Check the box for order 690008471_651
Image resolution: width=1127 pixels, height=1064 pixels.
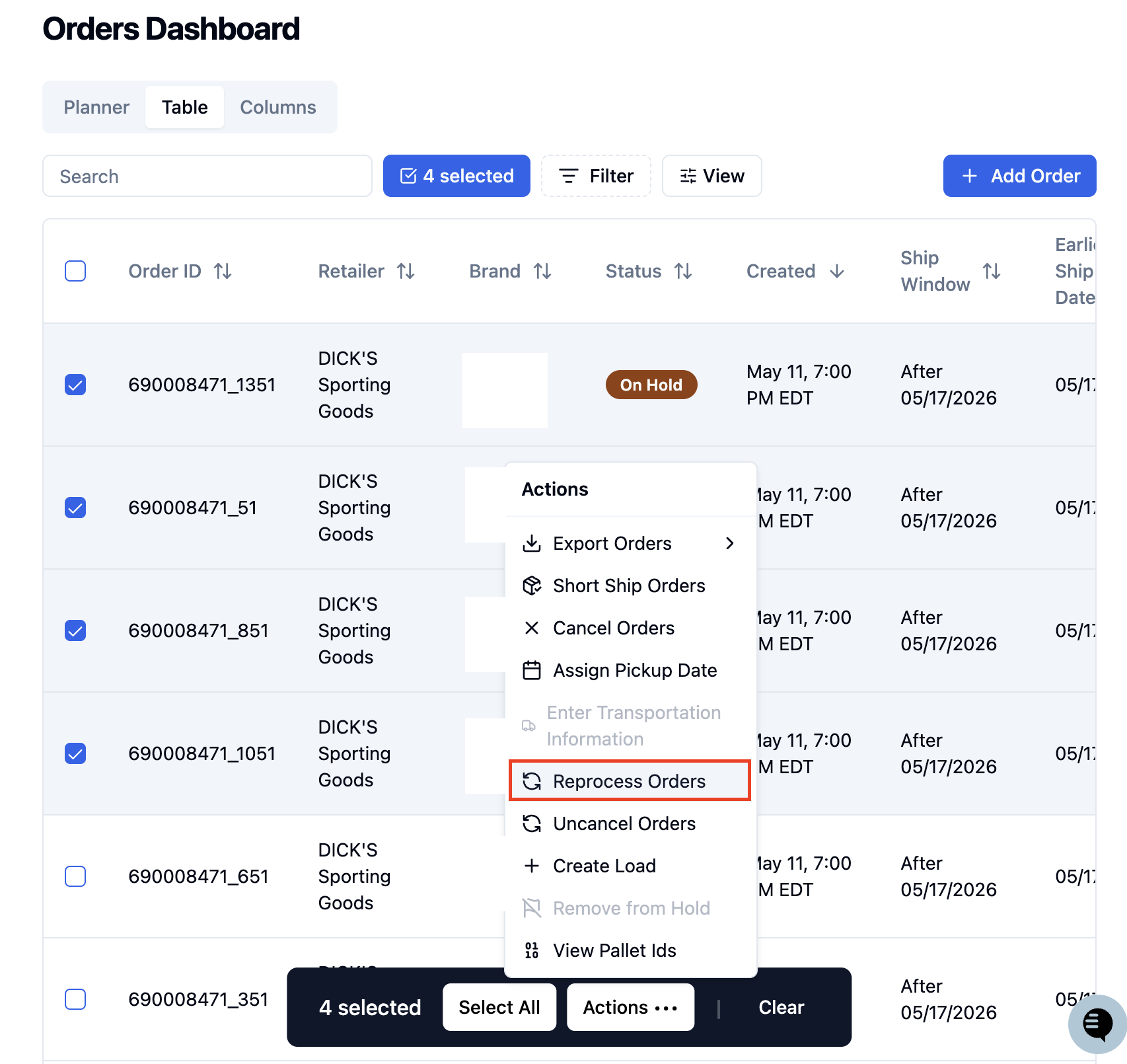[x=75, y=876]
